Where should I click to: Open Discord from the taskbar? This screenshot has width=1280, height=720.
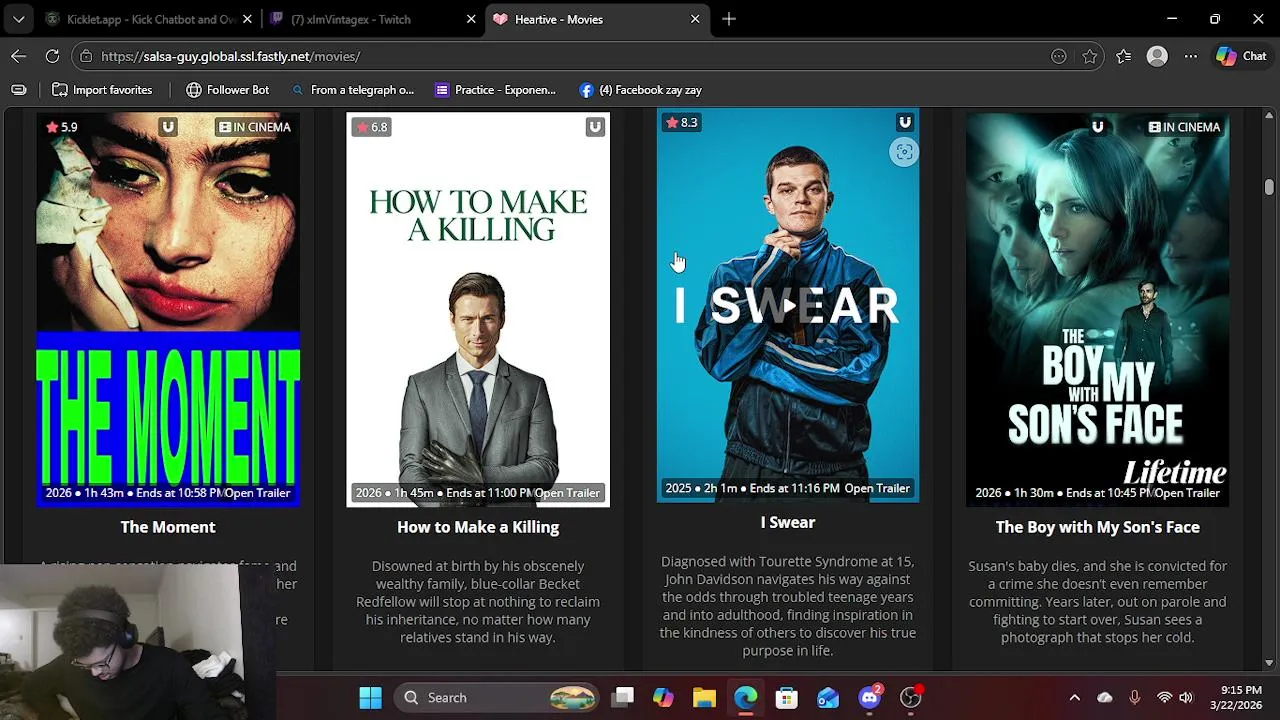(x=869, y=697)
